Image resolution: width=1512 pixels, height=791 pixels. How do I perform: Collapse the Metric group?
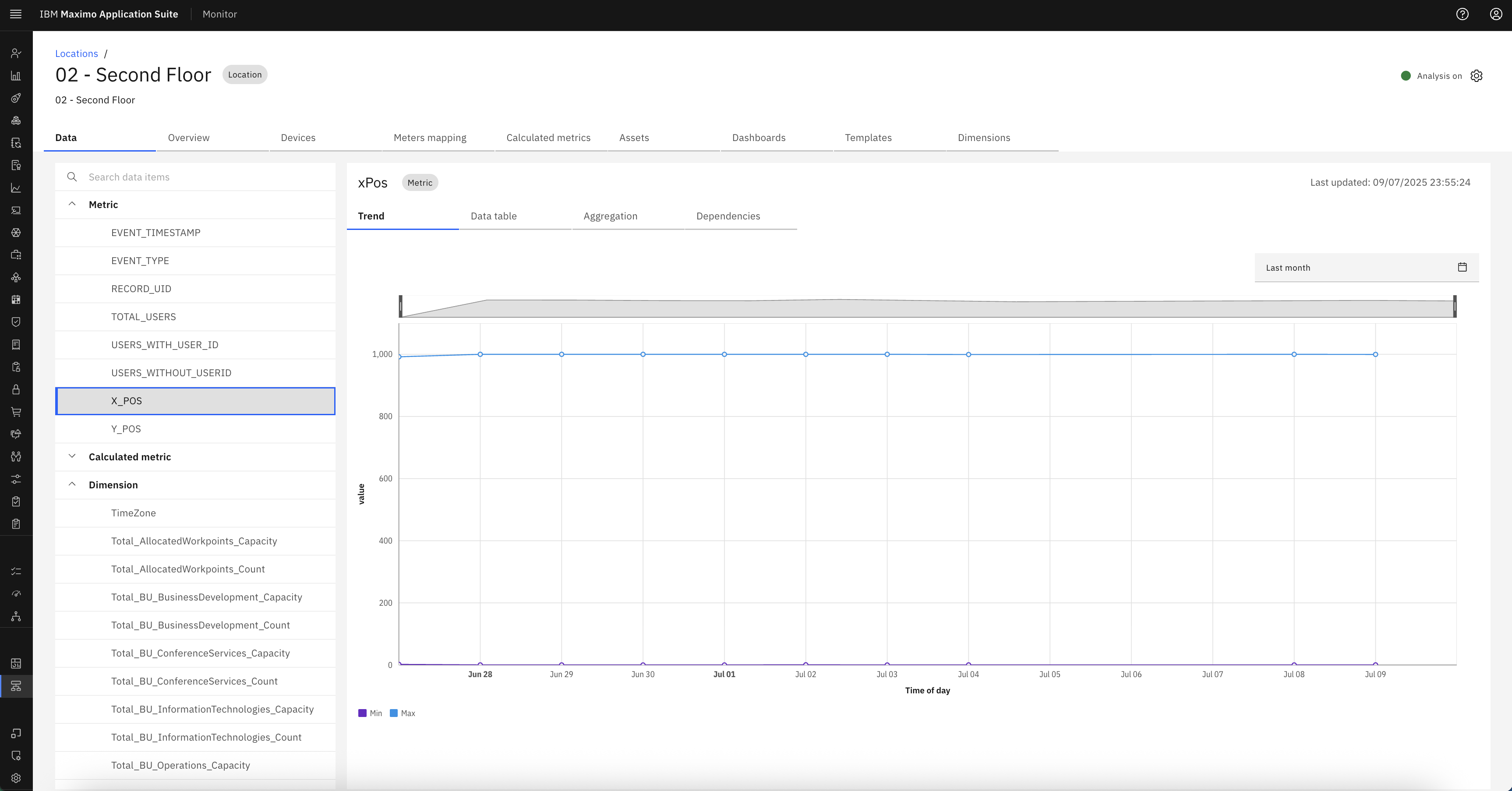(72, 204)
